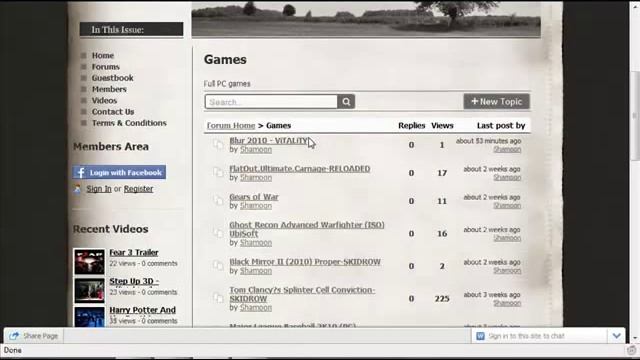
Task: Click the Harry Potter And title link
Action: pos(142,310)
